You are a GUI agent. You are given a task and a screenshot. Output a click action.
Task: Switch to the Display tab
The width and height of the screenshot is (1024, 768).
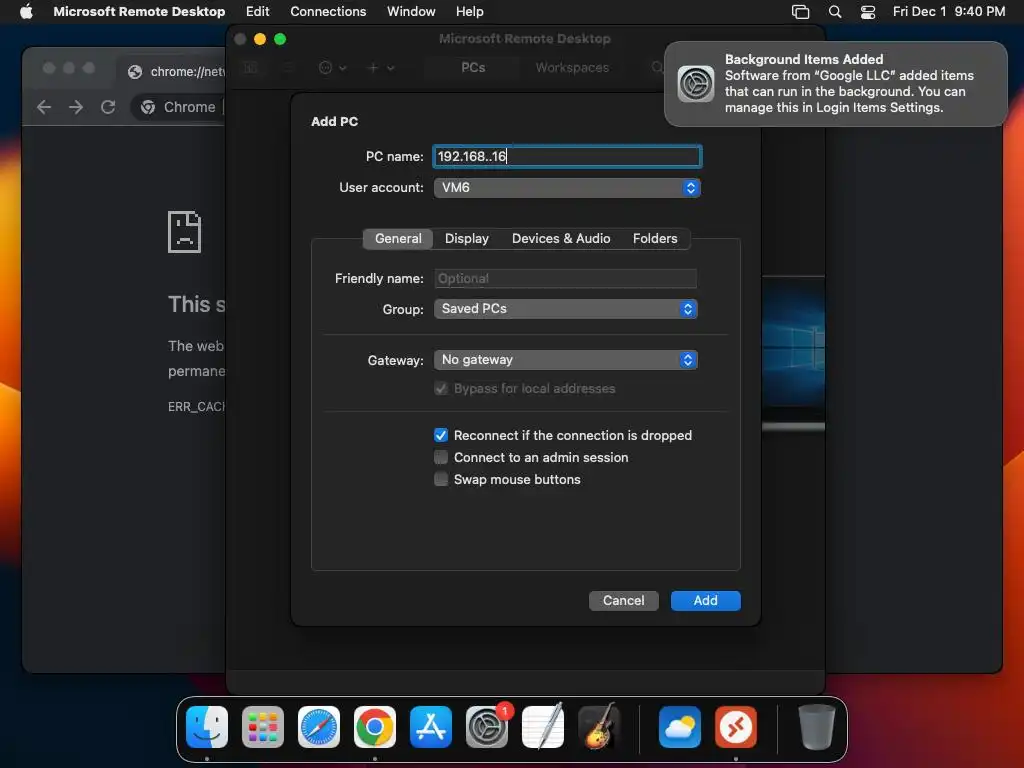[x=466, y=238]
